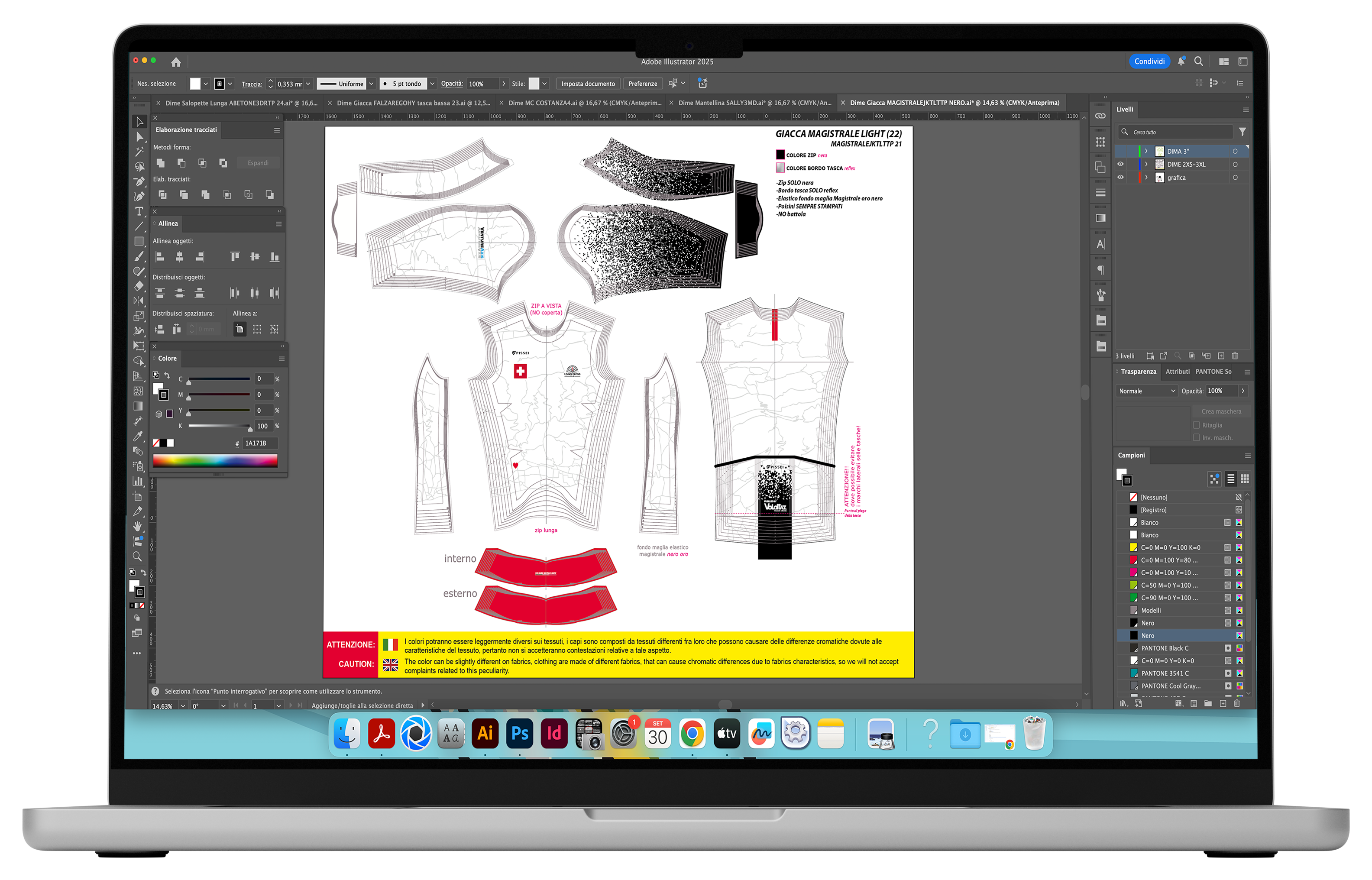Viewport: 1372px width, 880px height.
Task: Enable the Ritaglia checkbox in Trasparenza
Action: pos(1197,424)
